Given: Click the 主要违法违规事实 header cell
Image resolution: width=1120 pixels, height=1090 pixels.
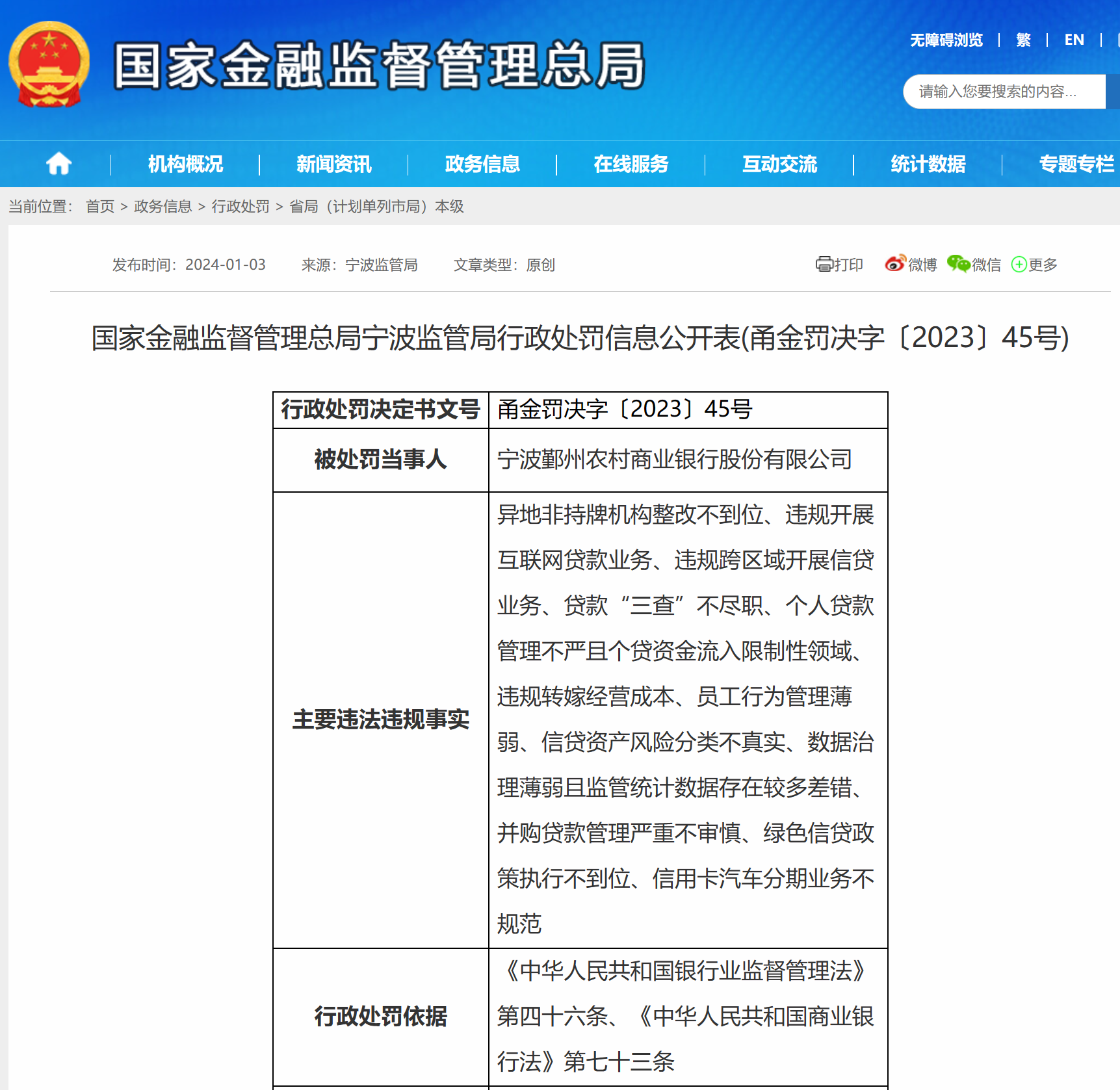Looking at the screenshot, I should coord(381,720).
